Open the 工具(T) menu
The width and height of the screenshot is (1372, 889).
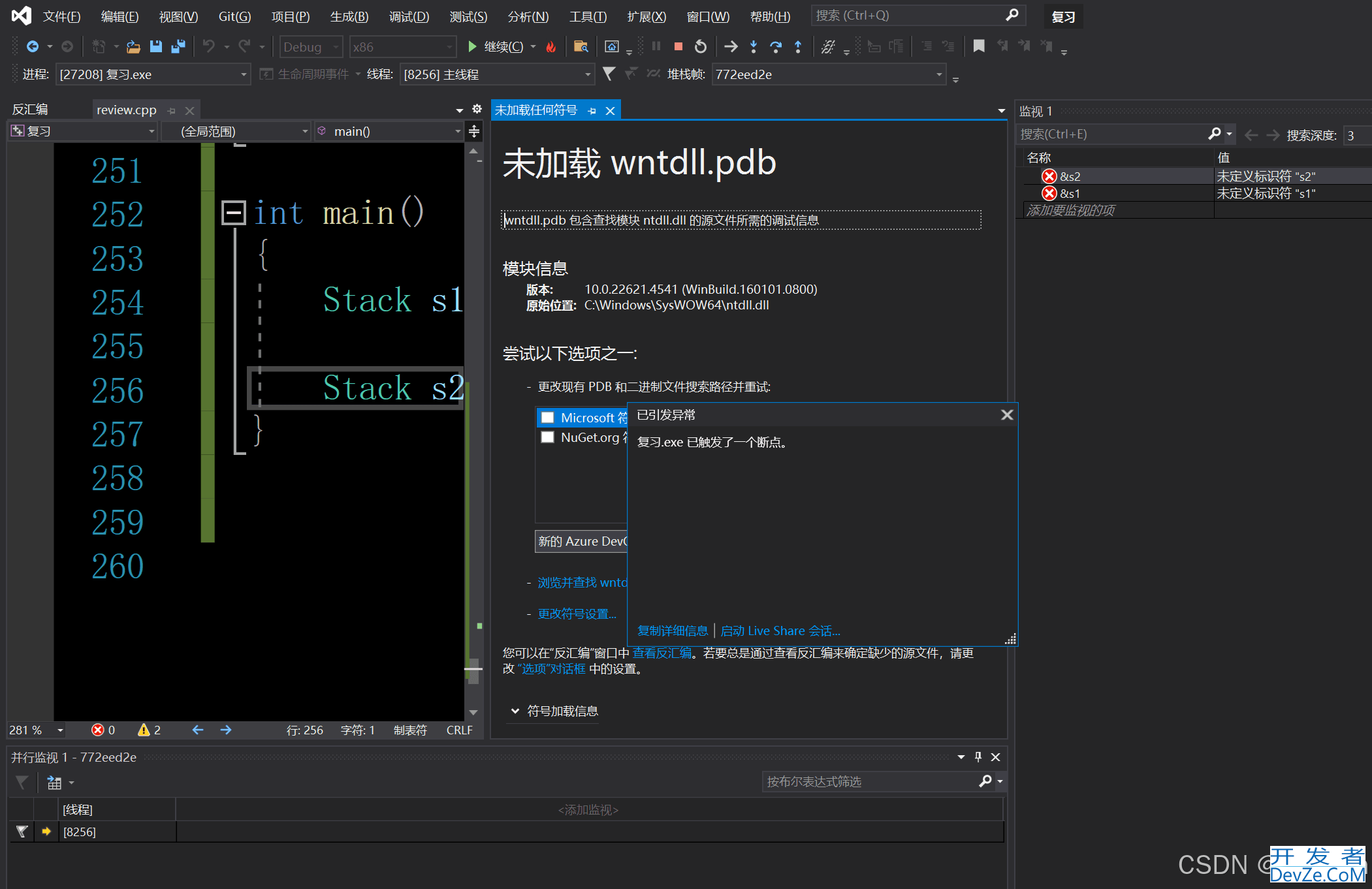pyautogui.click(x=588, y=16)
